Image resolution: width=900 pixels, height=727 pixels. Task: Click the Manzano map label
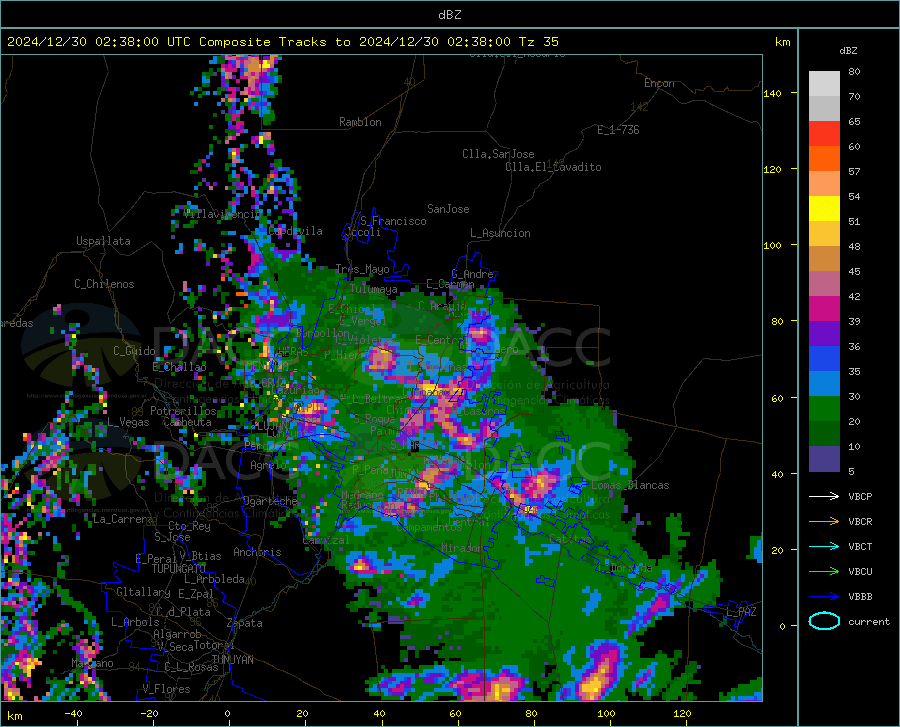[x=92, y=663]
